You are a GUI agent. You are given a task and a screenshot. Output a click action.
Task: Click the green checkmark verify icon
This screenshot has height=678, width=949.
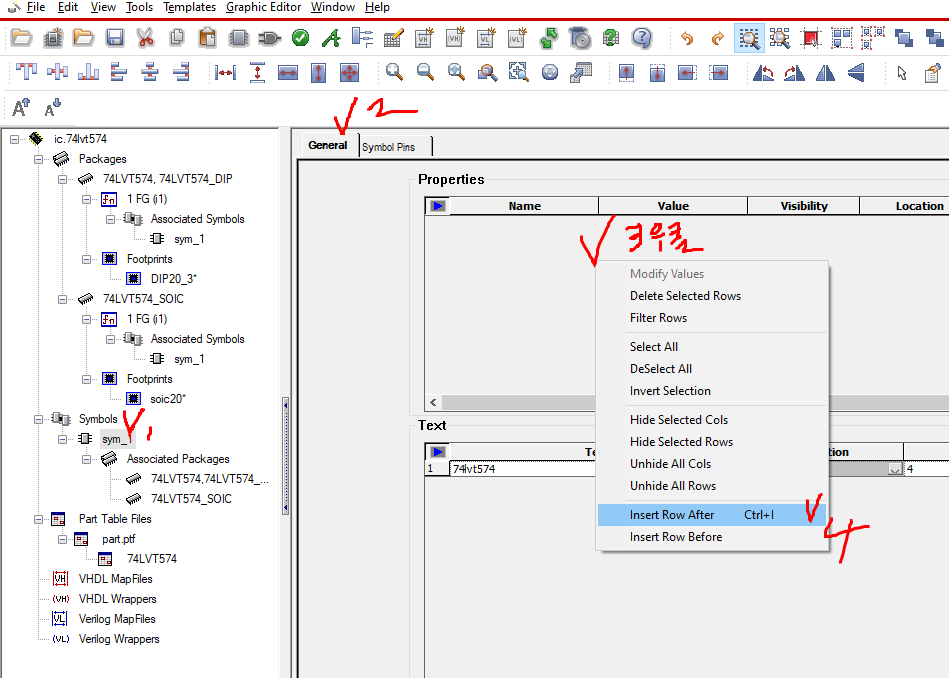point(300,38)
